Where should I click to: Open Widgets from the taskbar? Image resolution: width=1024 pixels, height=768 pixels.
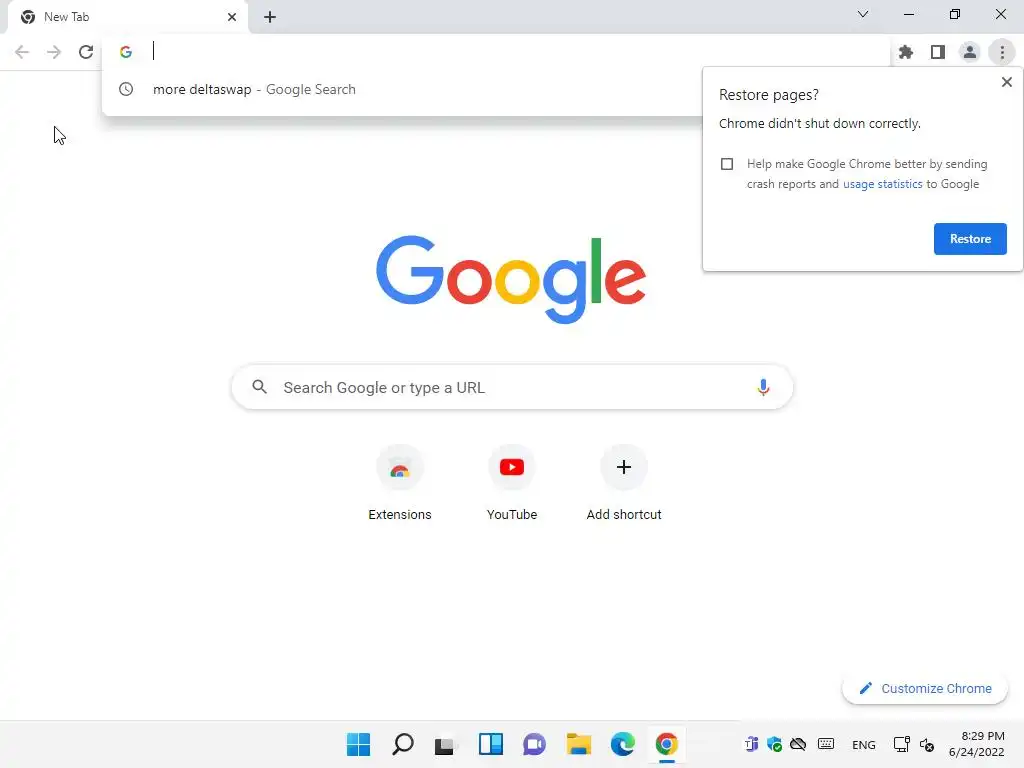[490, 744]
